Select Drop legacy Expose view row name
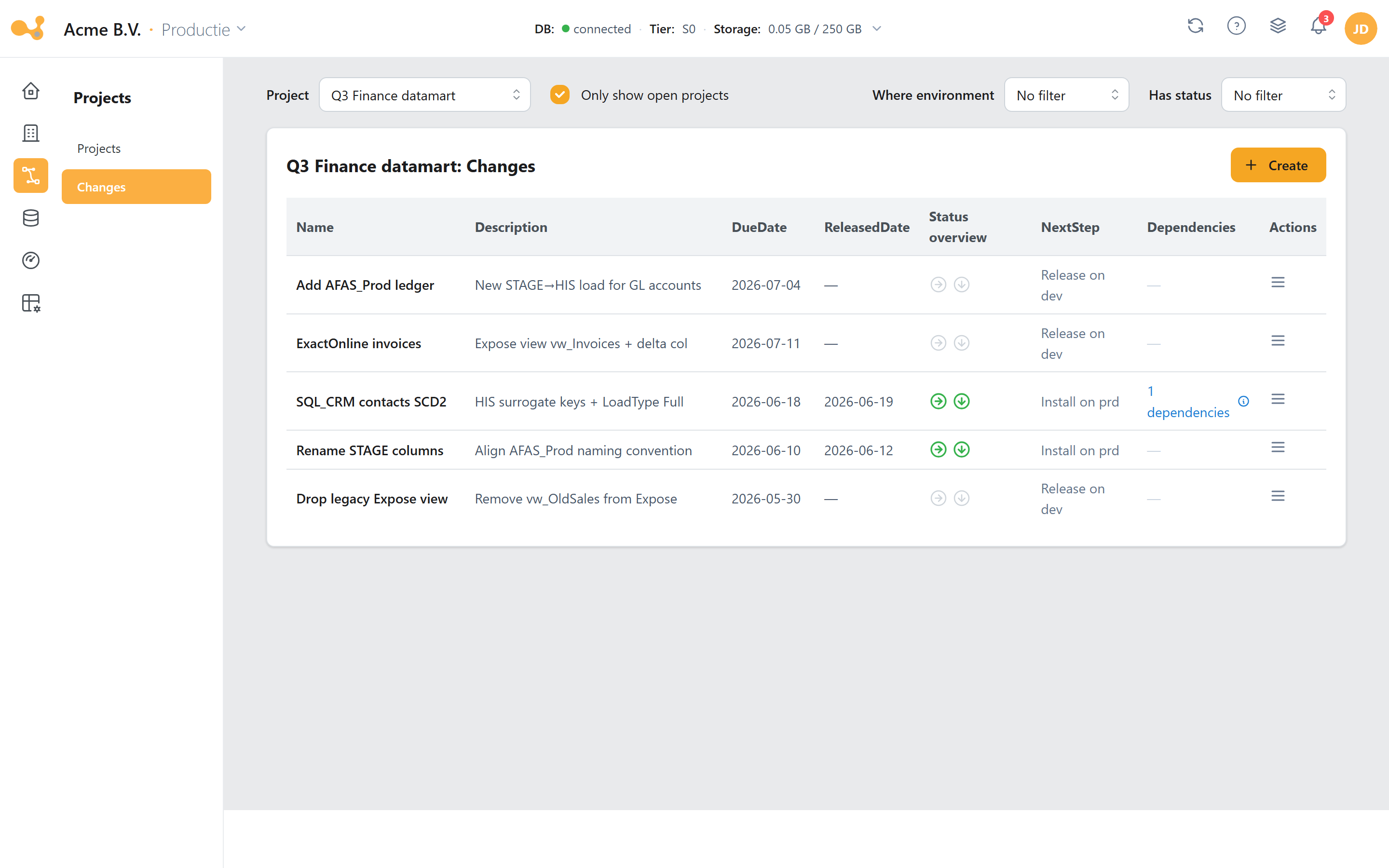This screenshot has height=868, width=1389. (371, 499)
